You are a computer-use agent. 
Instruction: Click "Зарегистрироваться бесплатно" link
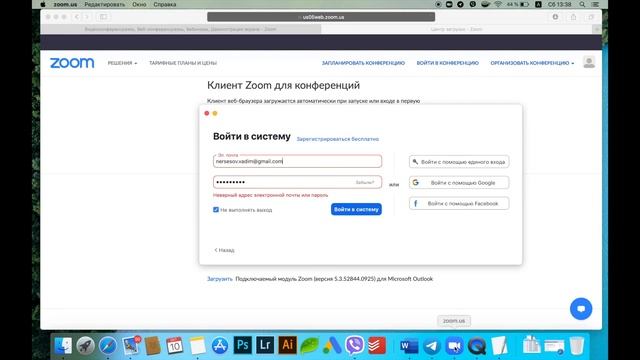point(338,139)
